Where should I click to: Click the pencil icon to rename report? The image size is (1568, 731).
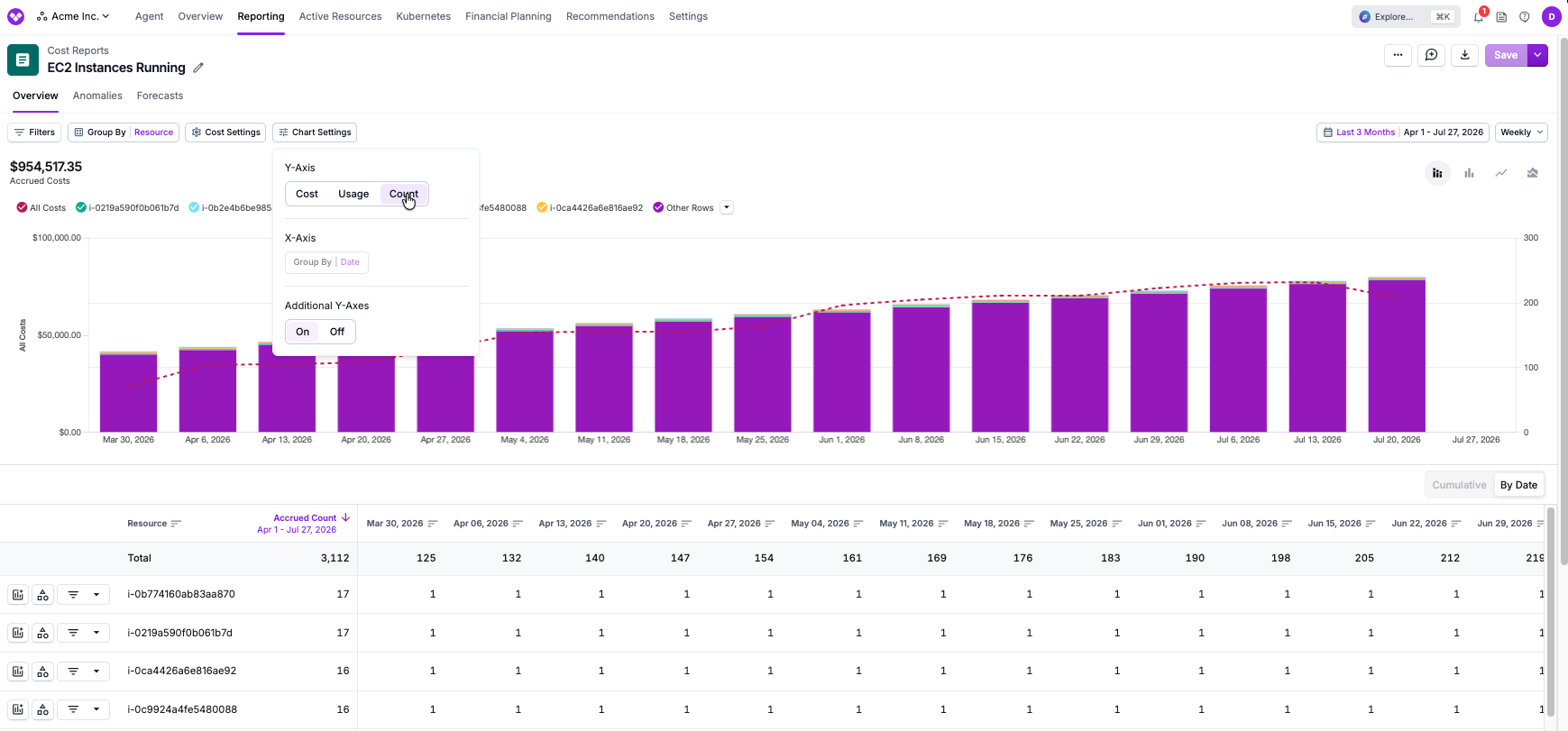(x=198, y=68)
